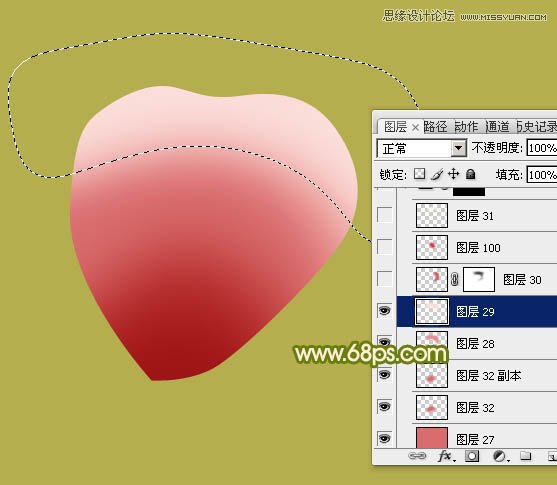Switch to the 通道 tab
Viewport: 557px width, 485px height.
point(498,127)
